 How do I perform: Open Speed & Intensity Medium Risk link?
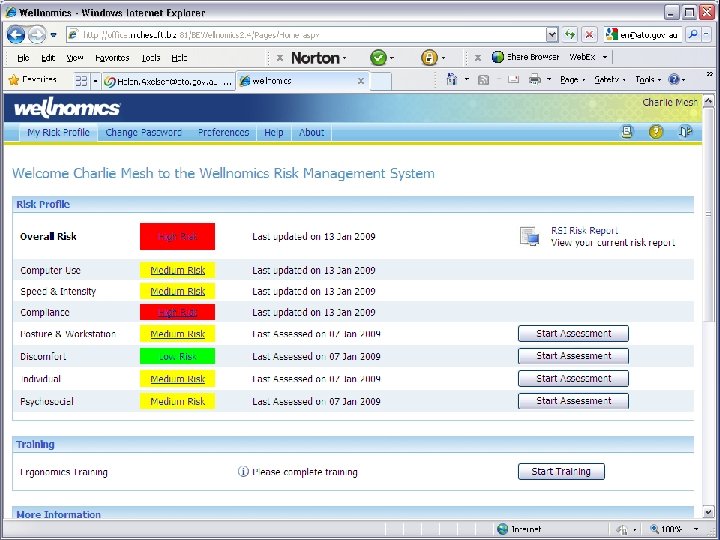(x=178, y=292)
